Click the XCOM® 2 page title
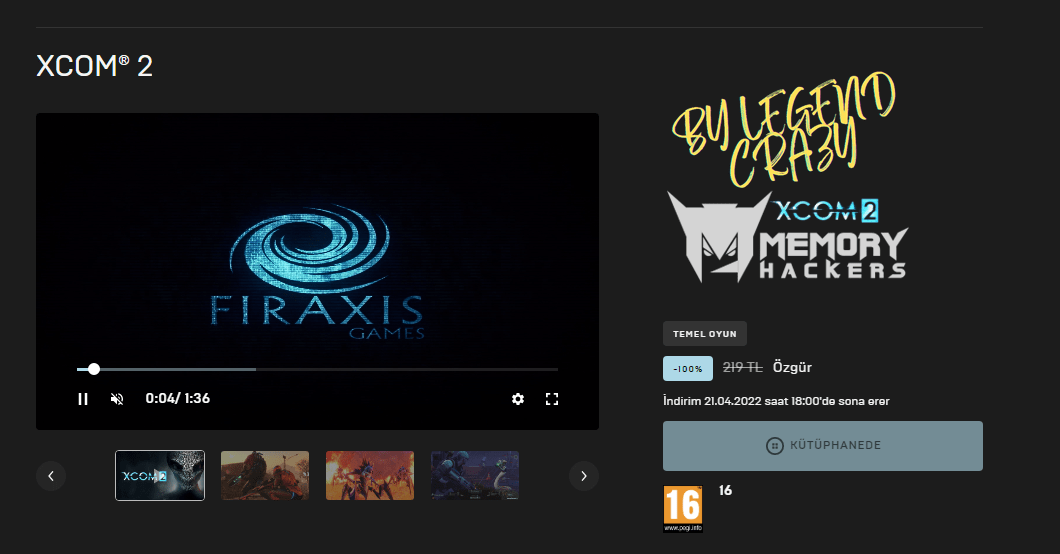The height and width of the screenshot is (554, 1060). (x=94, y=66)
